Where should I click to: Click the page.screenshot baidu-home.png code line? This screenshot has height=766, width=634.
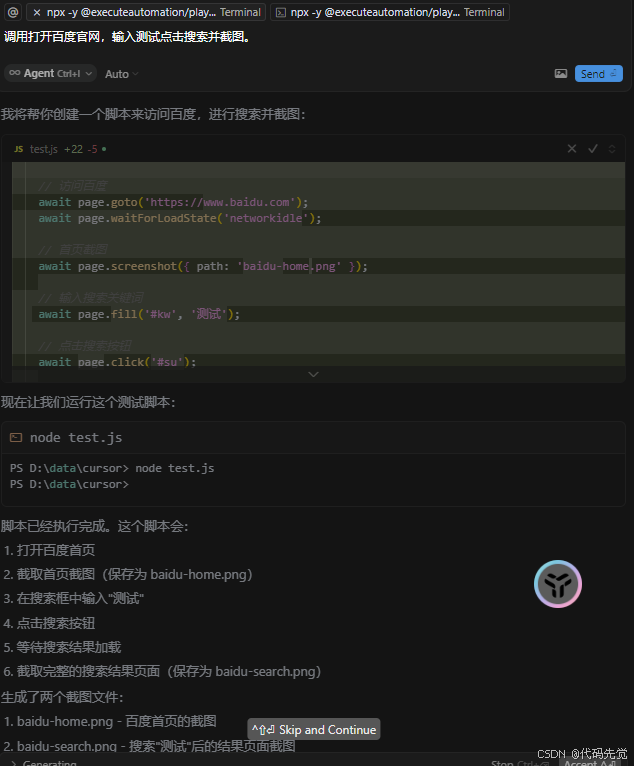(x=203, y=266)
